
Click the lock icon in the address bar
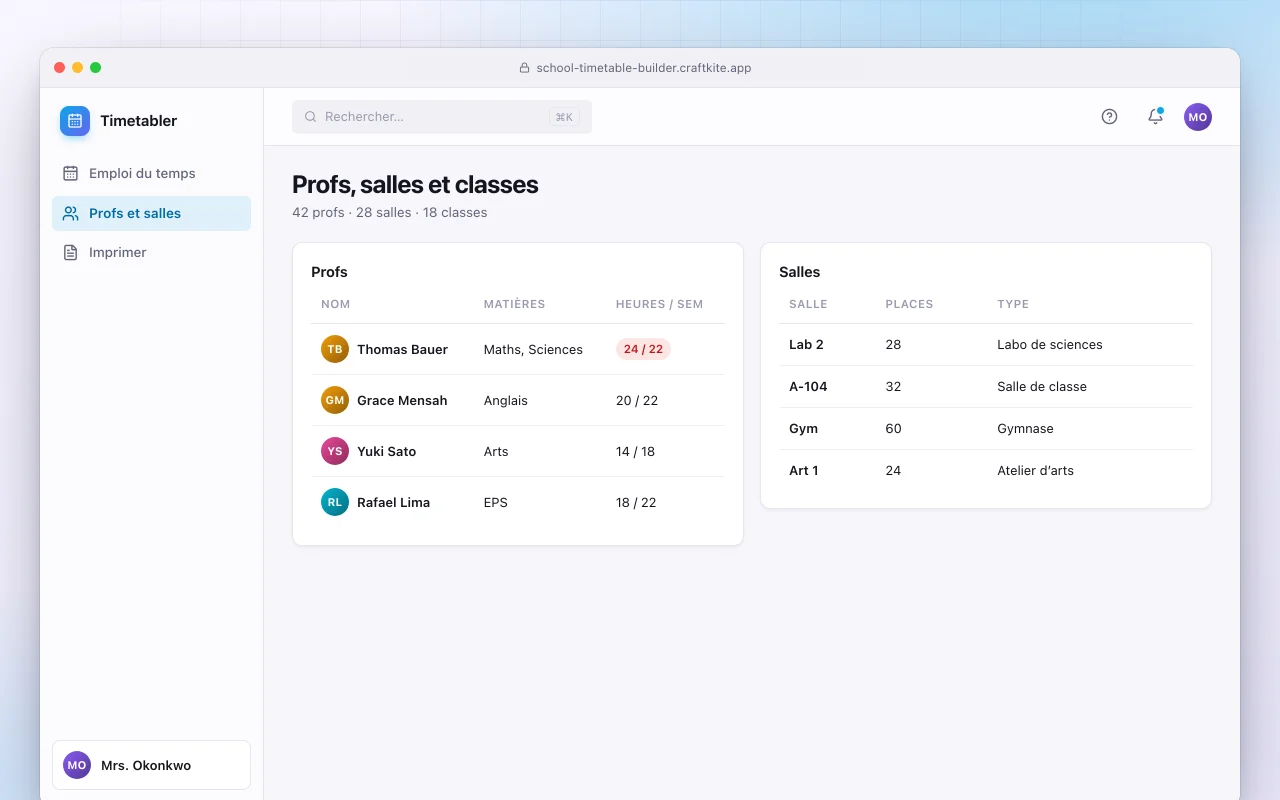[x=524, y=68]
